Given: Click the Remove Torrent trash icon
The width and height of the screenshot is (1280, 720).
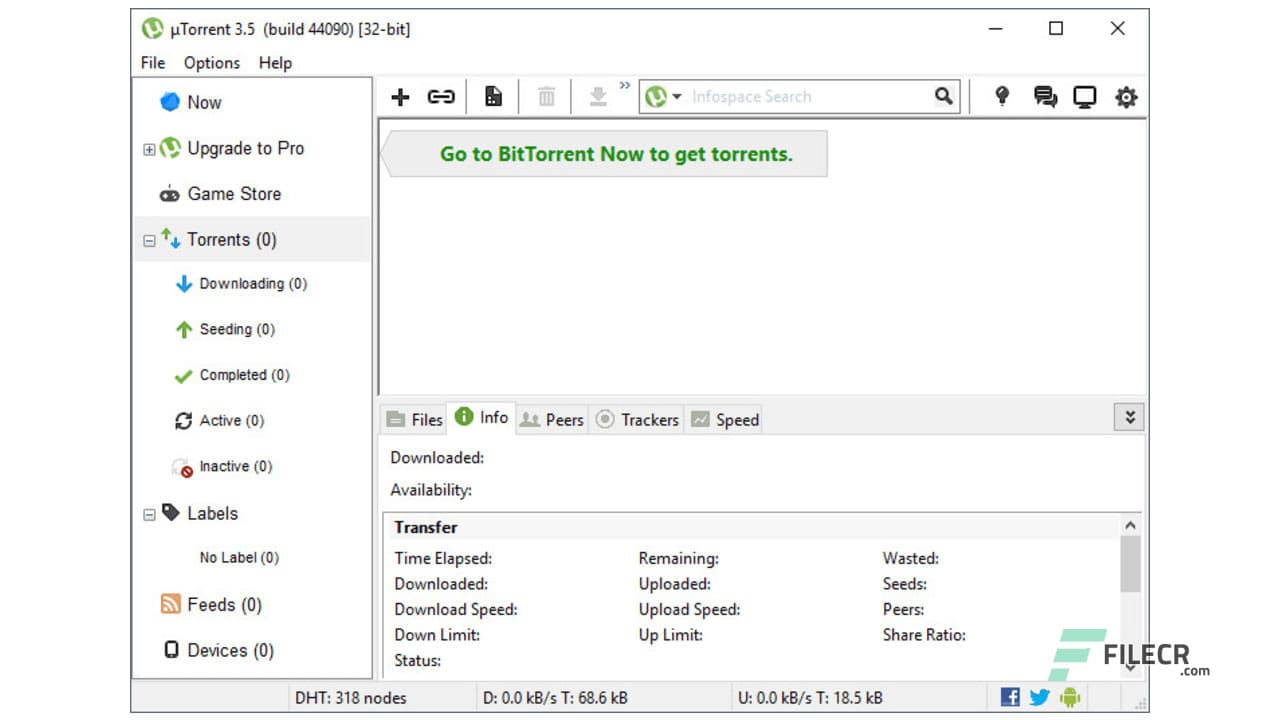Looking at the screenshot, I should click(546, 96).
